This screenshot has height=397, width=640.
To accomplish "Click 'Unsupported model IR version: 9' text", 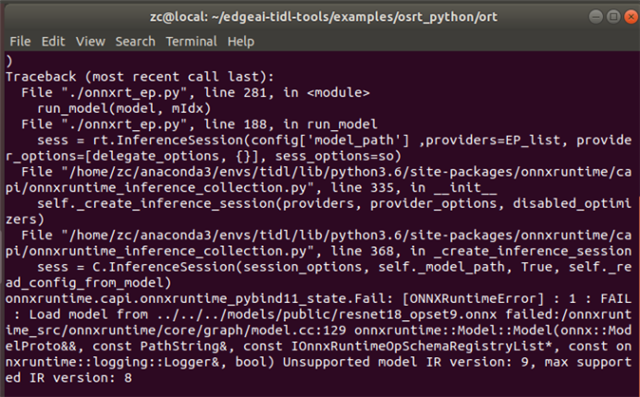I will pos(406,362).
